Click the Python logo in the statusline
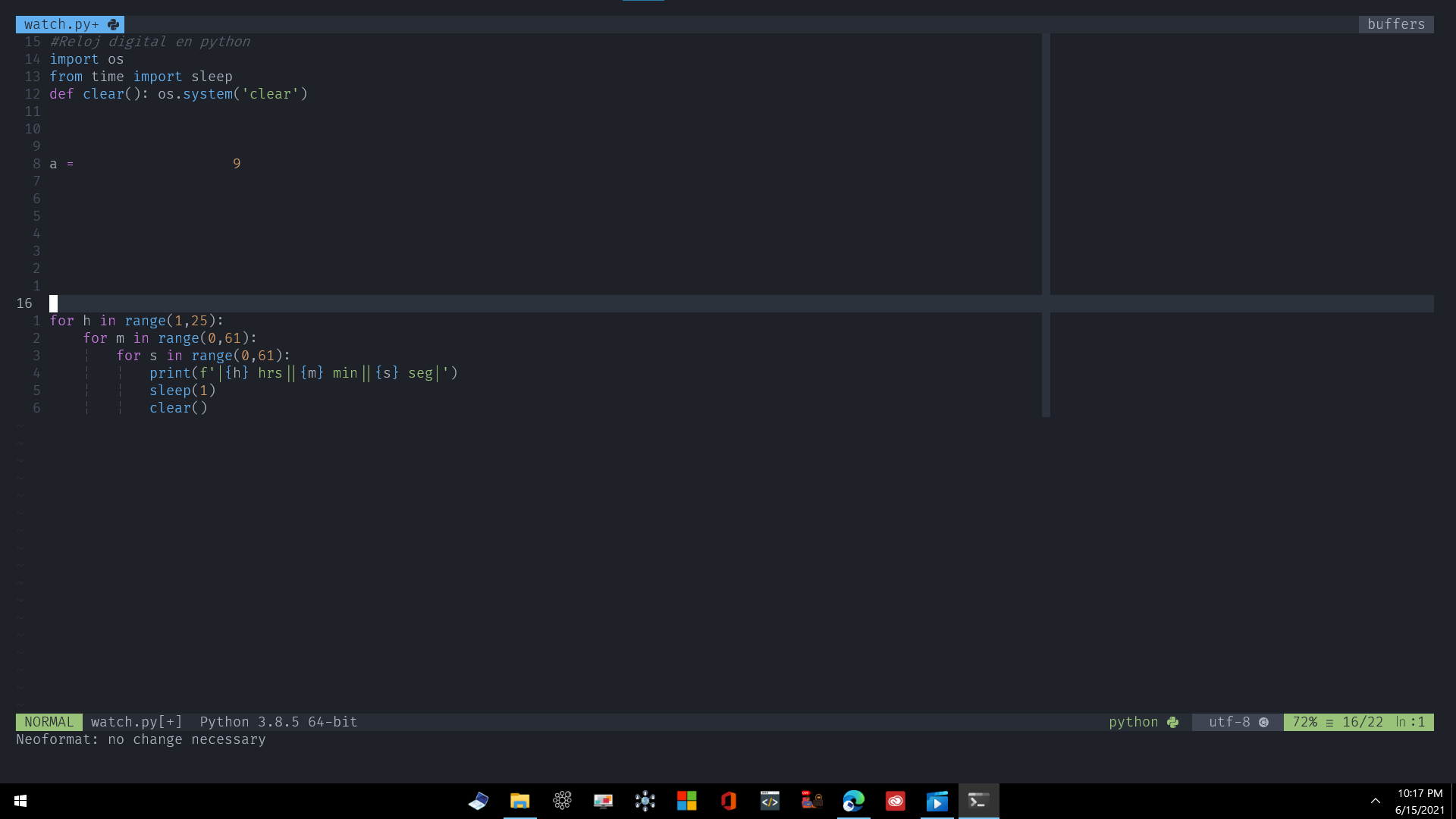Viewport: 1456px width, 819px height. point(1172,722)
